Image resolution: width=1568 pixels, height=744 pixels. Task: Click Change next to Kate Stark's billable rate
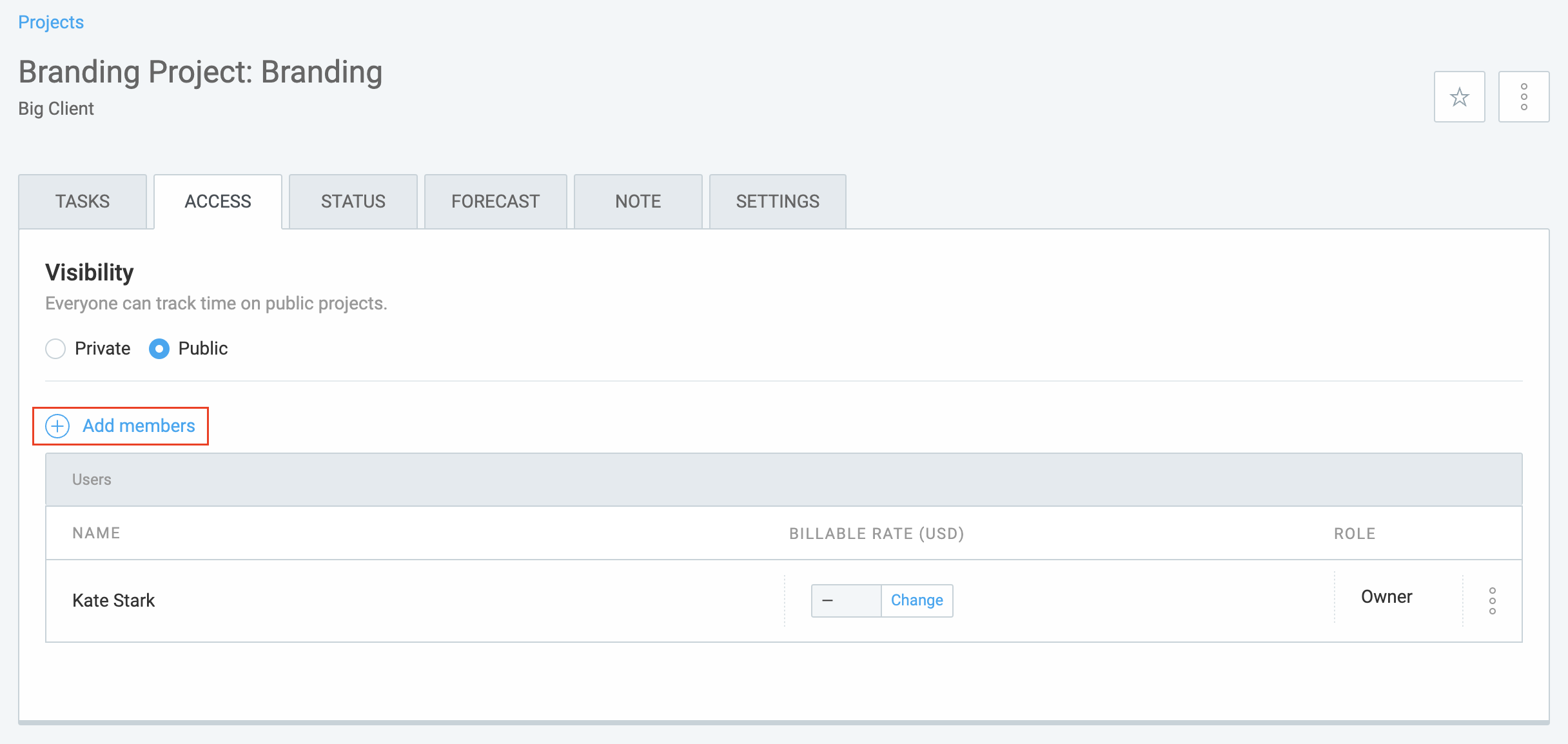917,600
